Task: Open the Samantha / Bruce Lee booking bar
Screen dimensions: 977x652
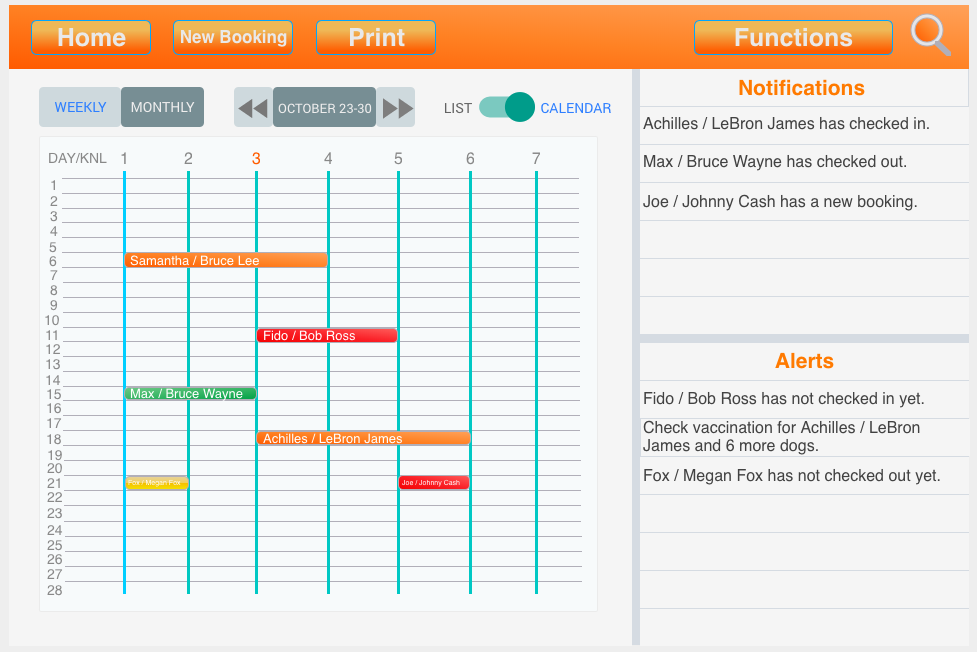Action: [x=226, y=261]
